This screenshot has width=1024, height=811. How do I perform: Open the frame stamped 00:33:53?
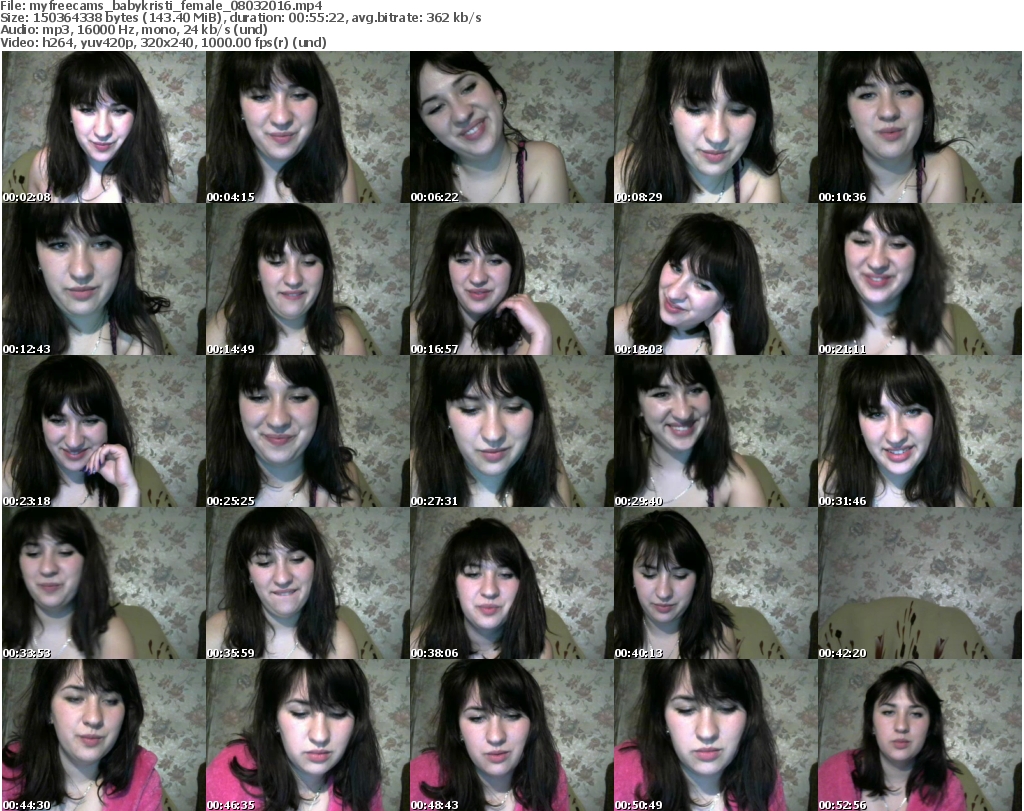click(x=104, y=584)
